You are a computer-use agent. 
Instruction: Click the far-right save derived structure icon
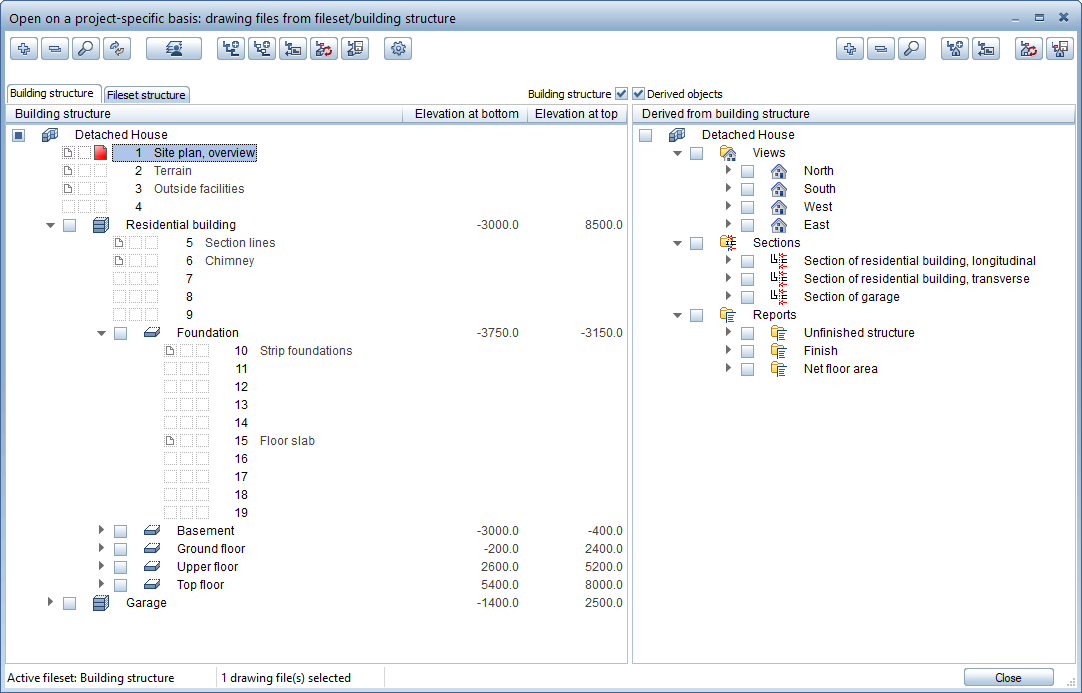[x=1059, y=49]
